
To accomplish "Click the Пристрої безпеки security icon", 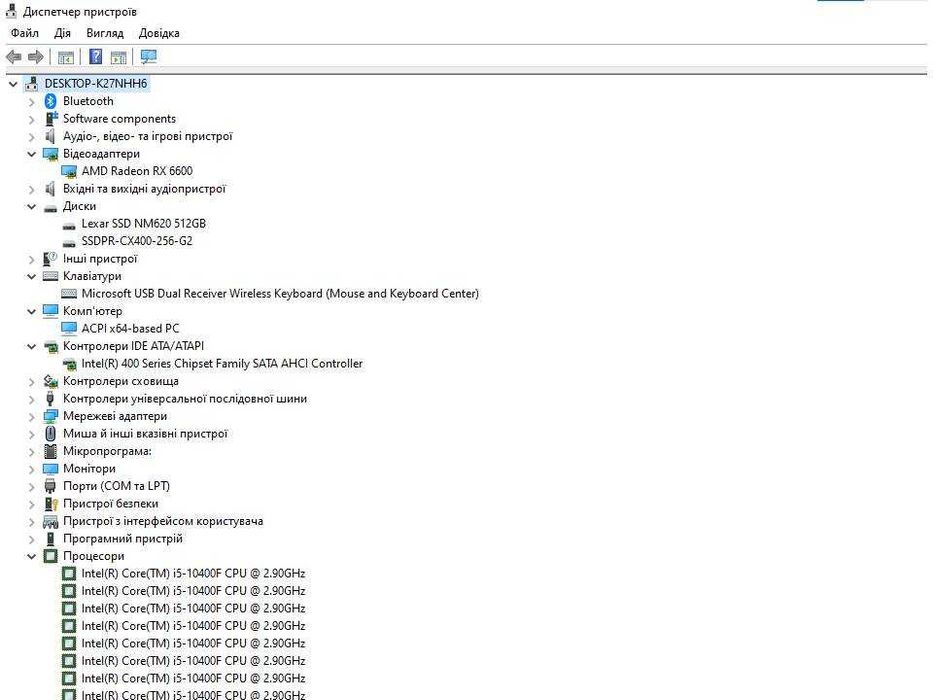I will [x=51, y=504].
